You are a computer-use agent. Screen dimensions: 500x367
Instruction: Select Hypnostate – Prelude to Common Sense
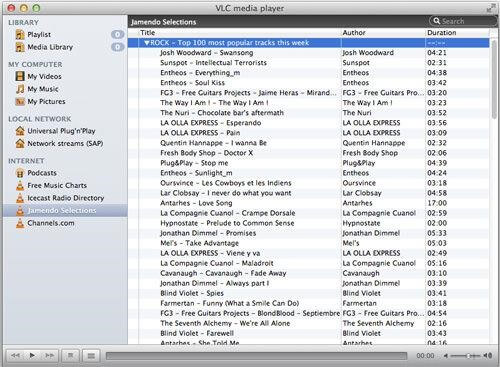227,223
